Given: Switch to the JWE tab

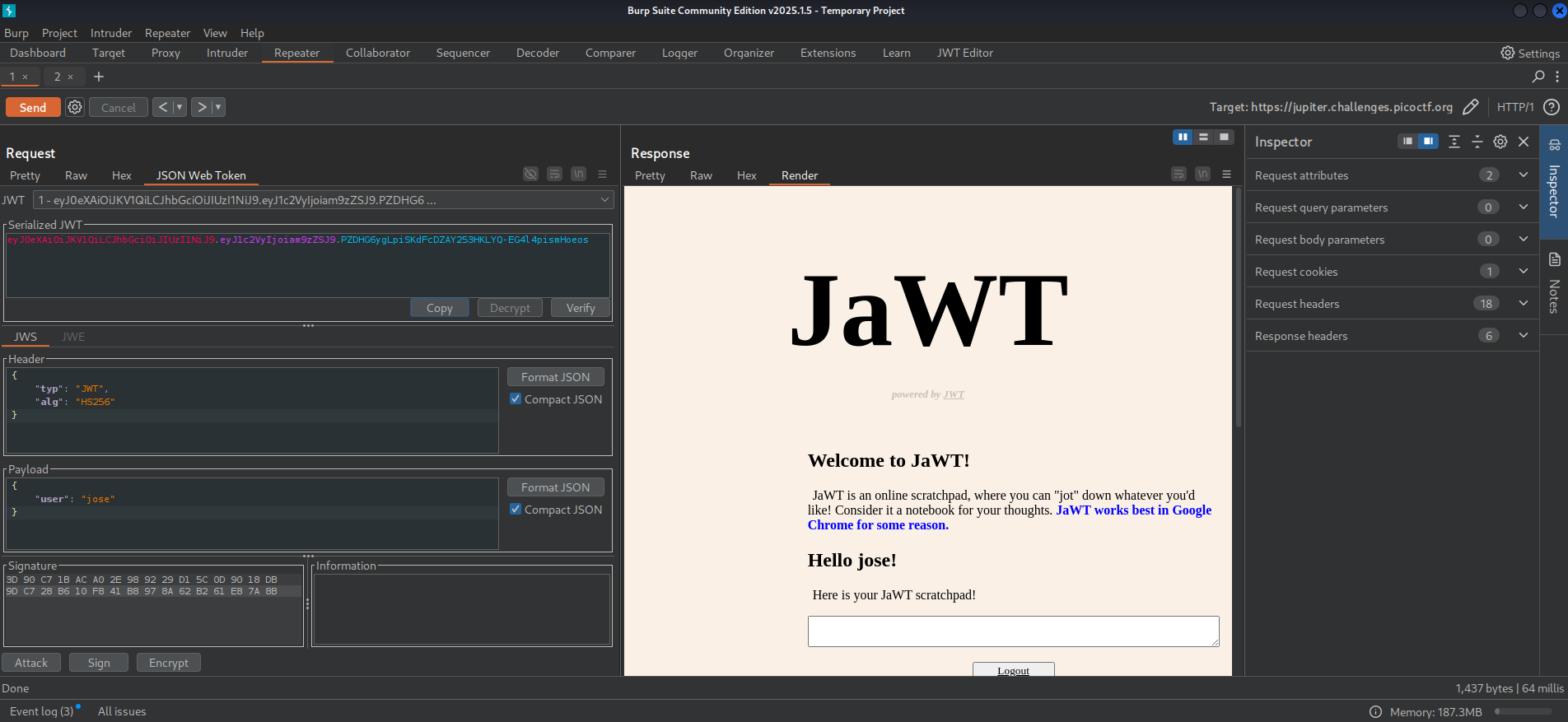Looking at the screenshot, I should pyautogui.click(x=73, y=337).
